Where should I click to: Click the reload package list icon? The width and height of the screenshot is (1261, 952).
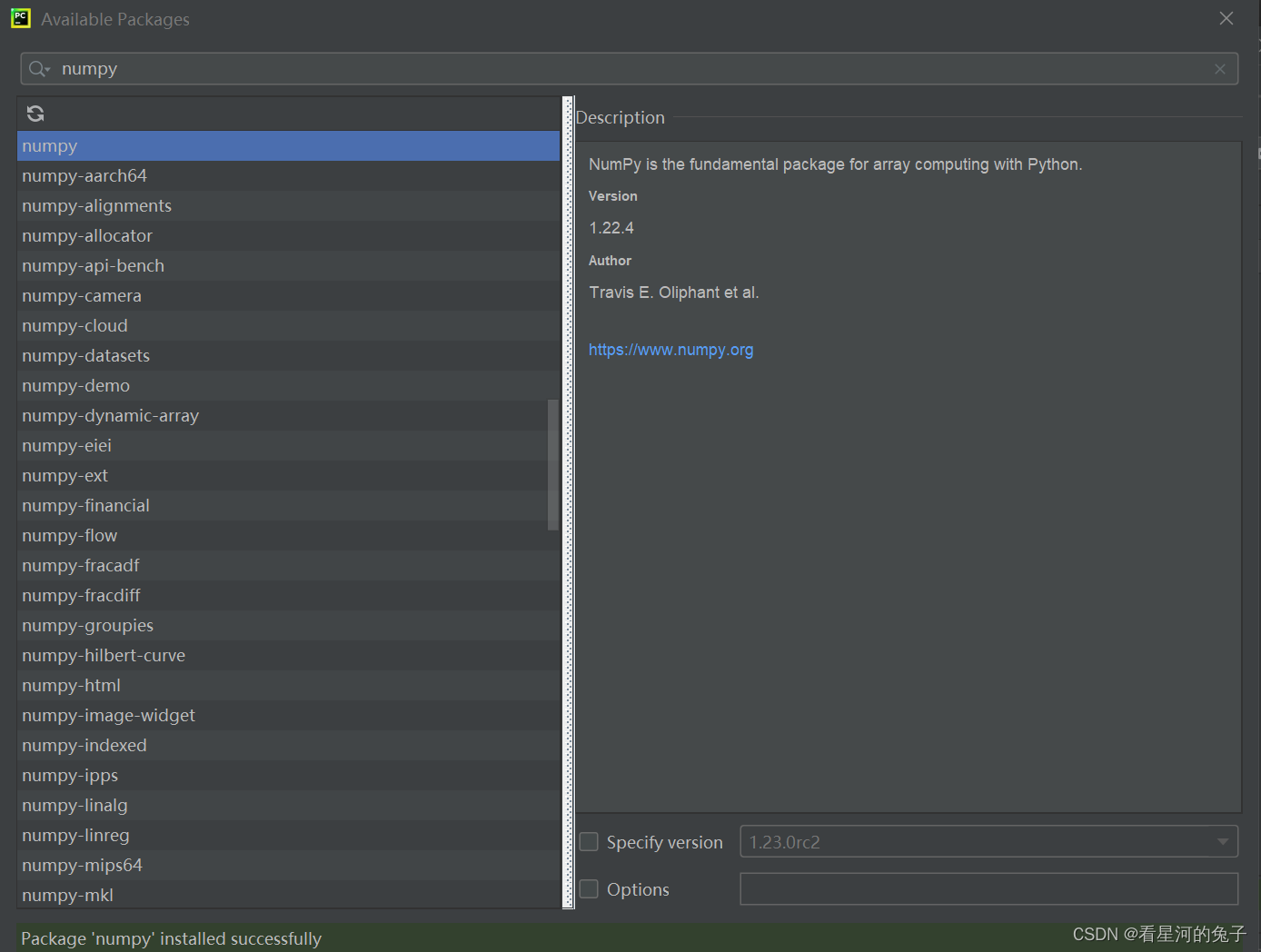[35, 114]
